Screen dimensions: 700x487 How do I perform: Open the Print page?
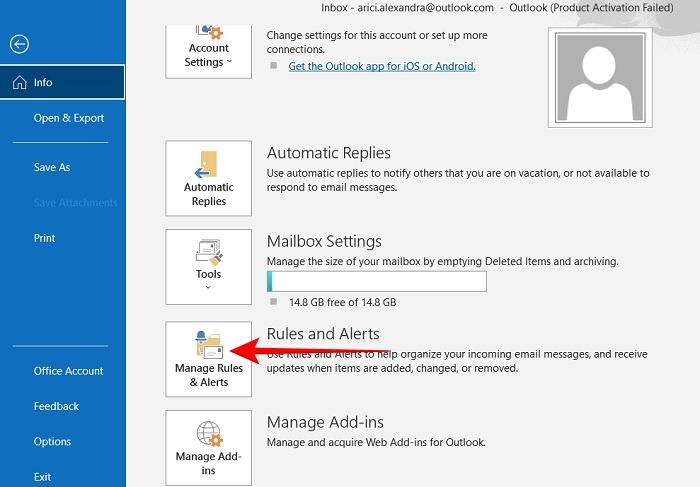[x=45, y=238]
